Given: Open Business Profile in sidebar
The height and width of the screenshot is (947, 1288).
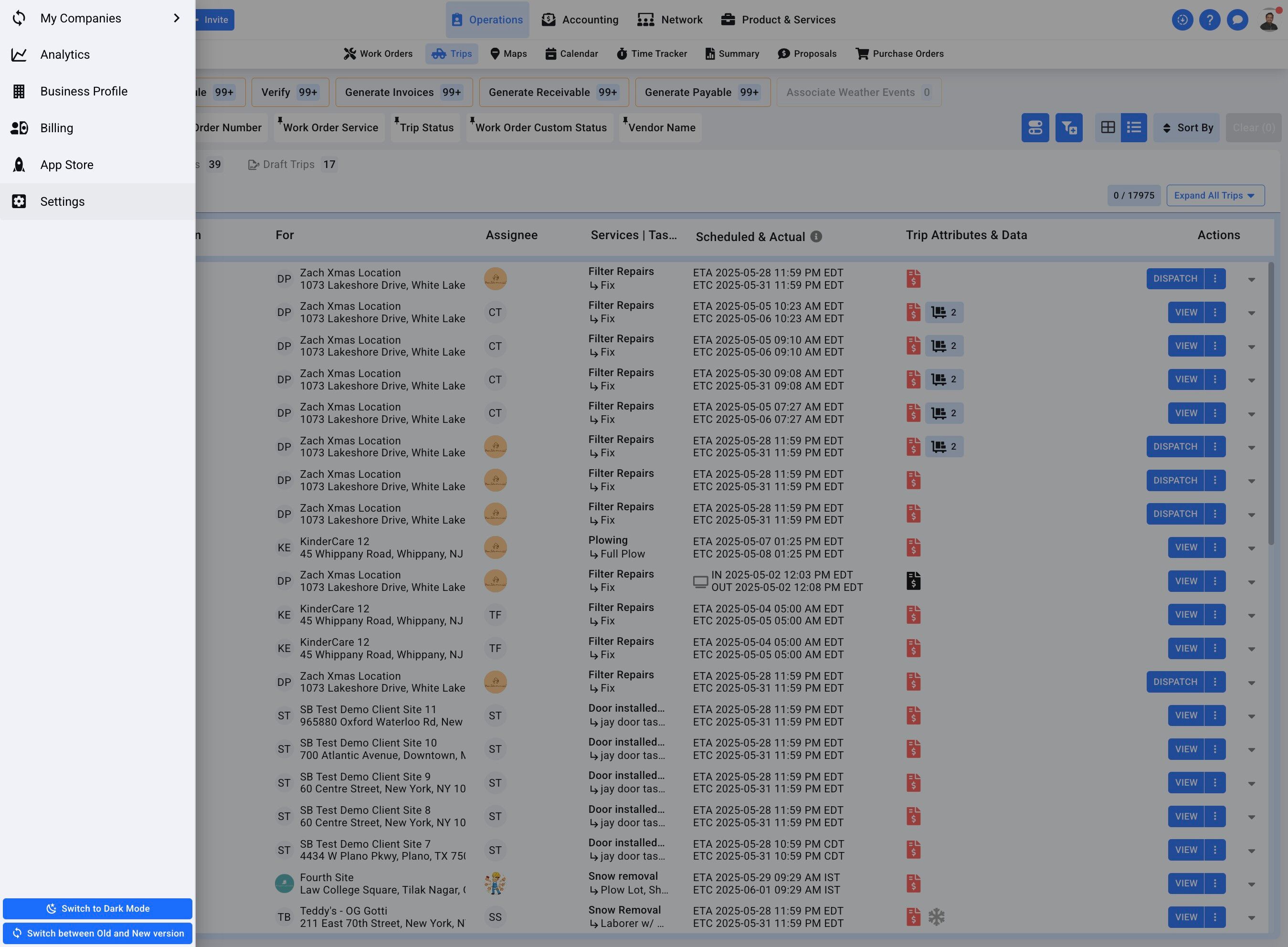Looking at the screenshot, I should click(84, 91).
